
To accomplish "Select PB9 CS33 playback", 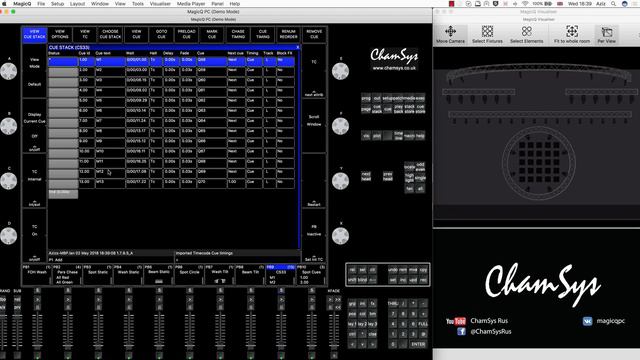I will tap(280, 275).
